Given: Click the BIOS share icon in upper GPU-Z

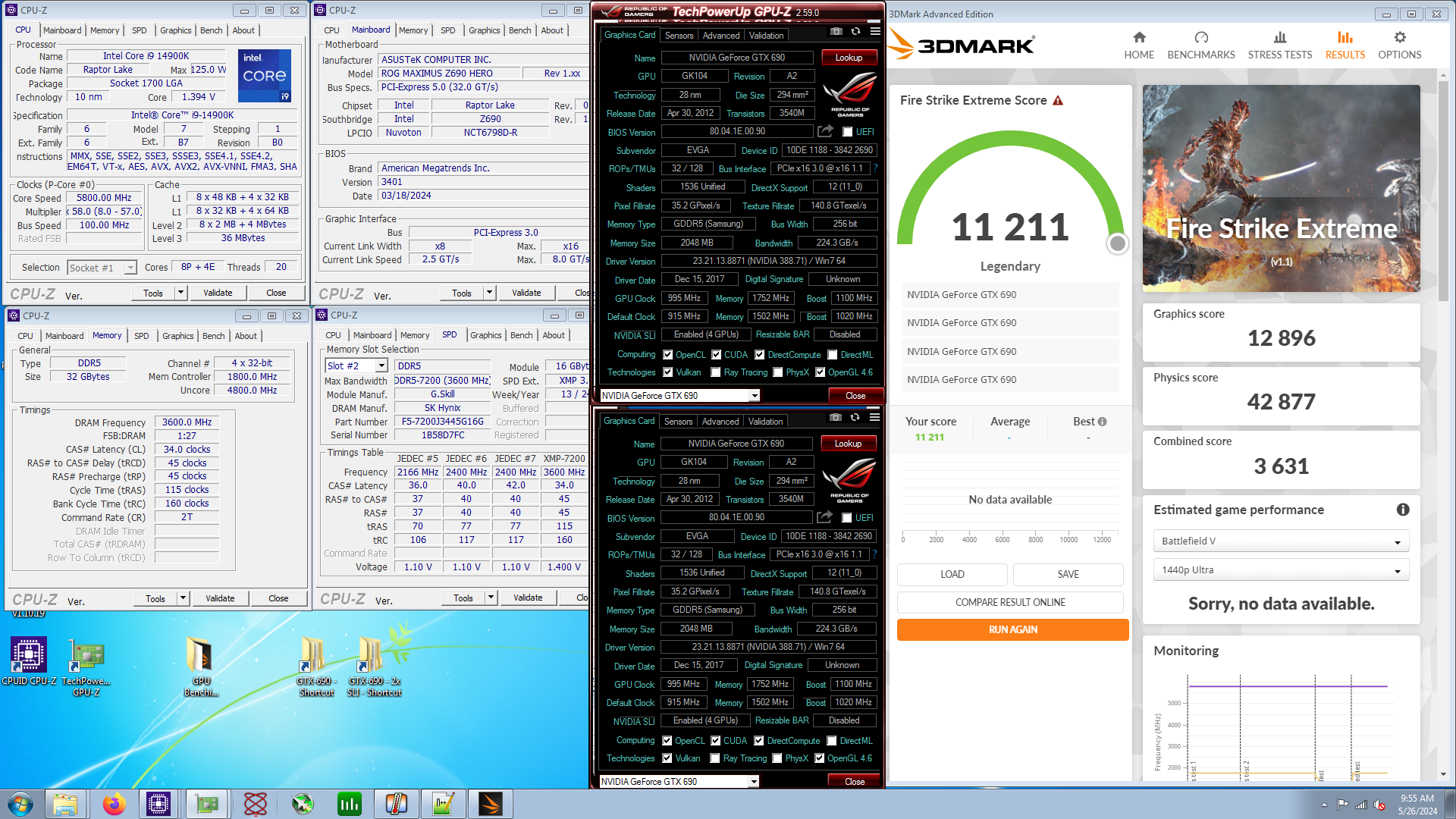Looking at the screenshot, I should click(825, 131).
